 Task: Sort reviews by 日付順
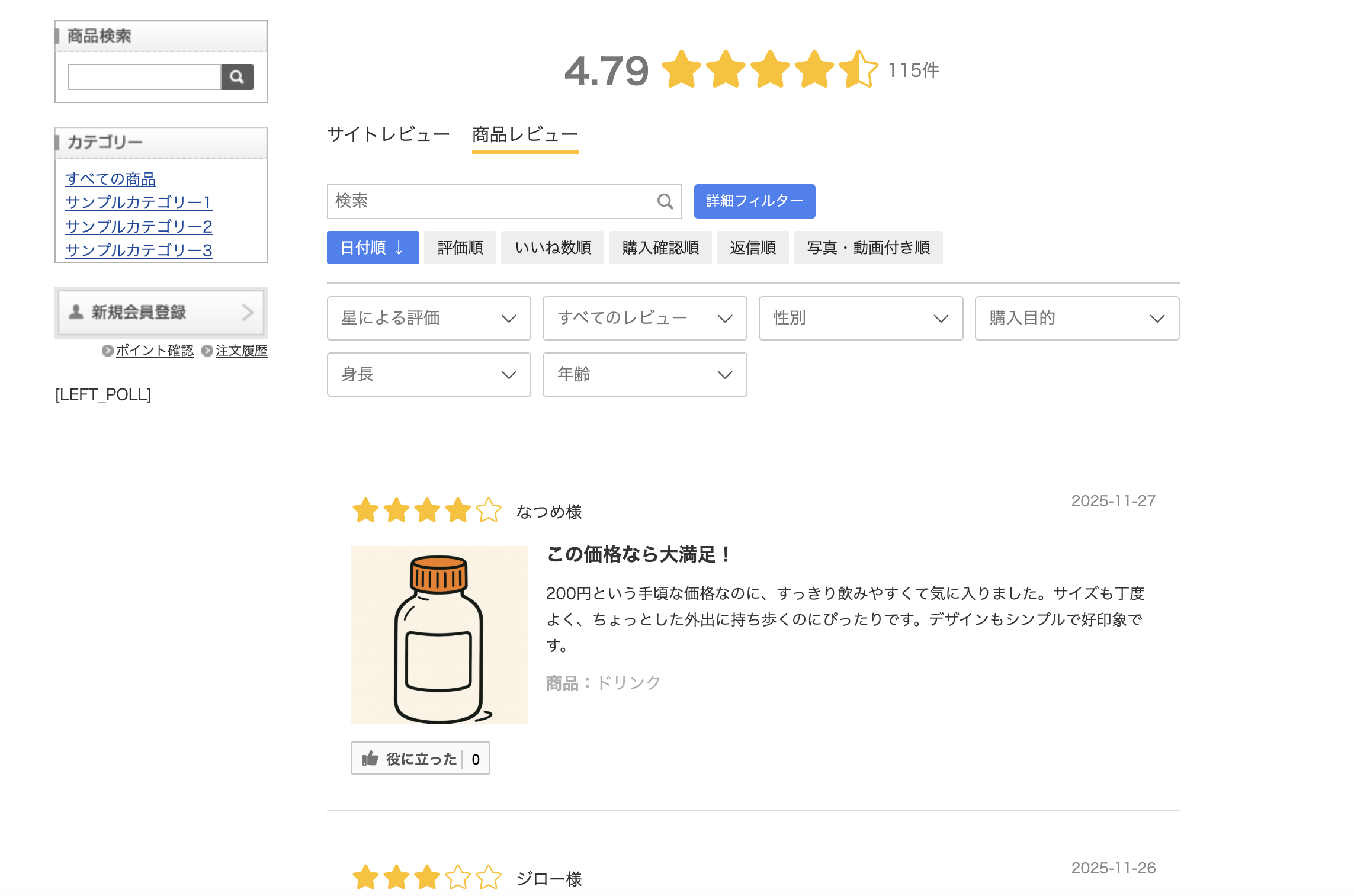(373, 248)
